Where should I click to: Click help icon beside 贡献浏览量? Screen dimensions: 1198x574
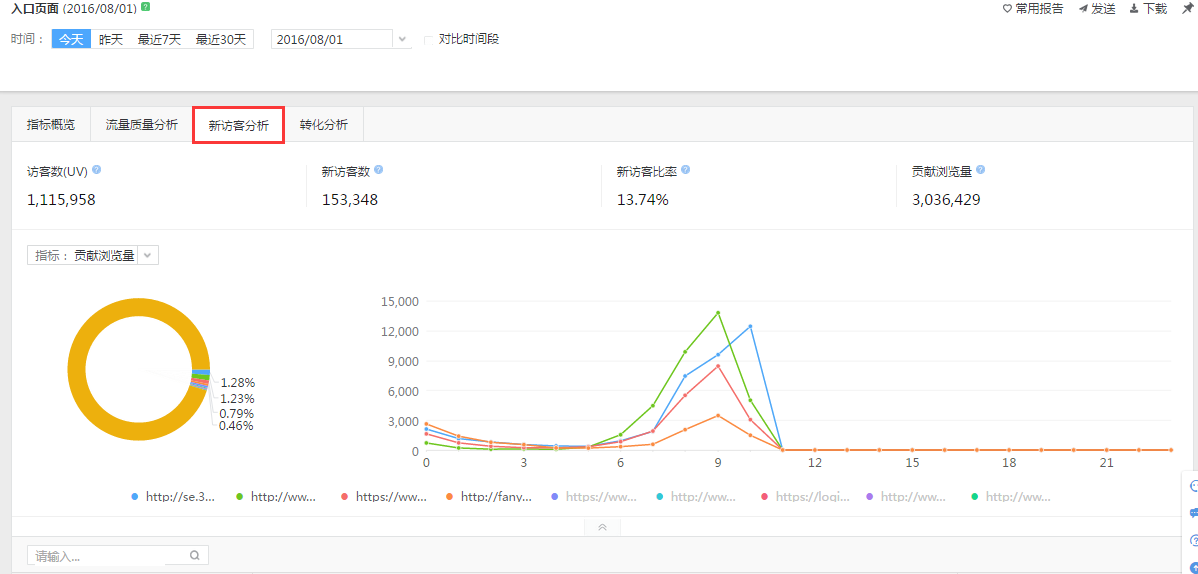click(x=981, y=170)
